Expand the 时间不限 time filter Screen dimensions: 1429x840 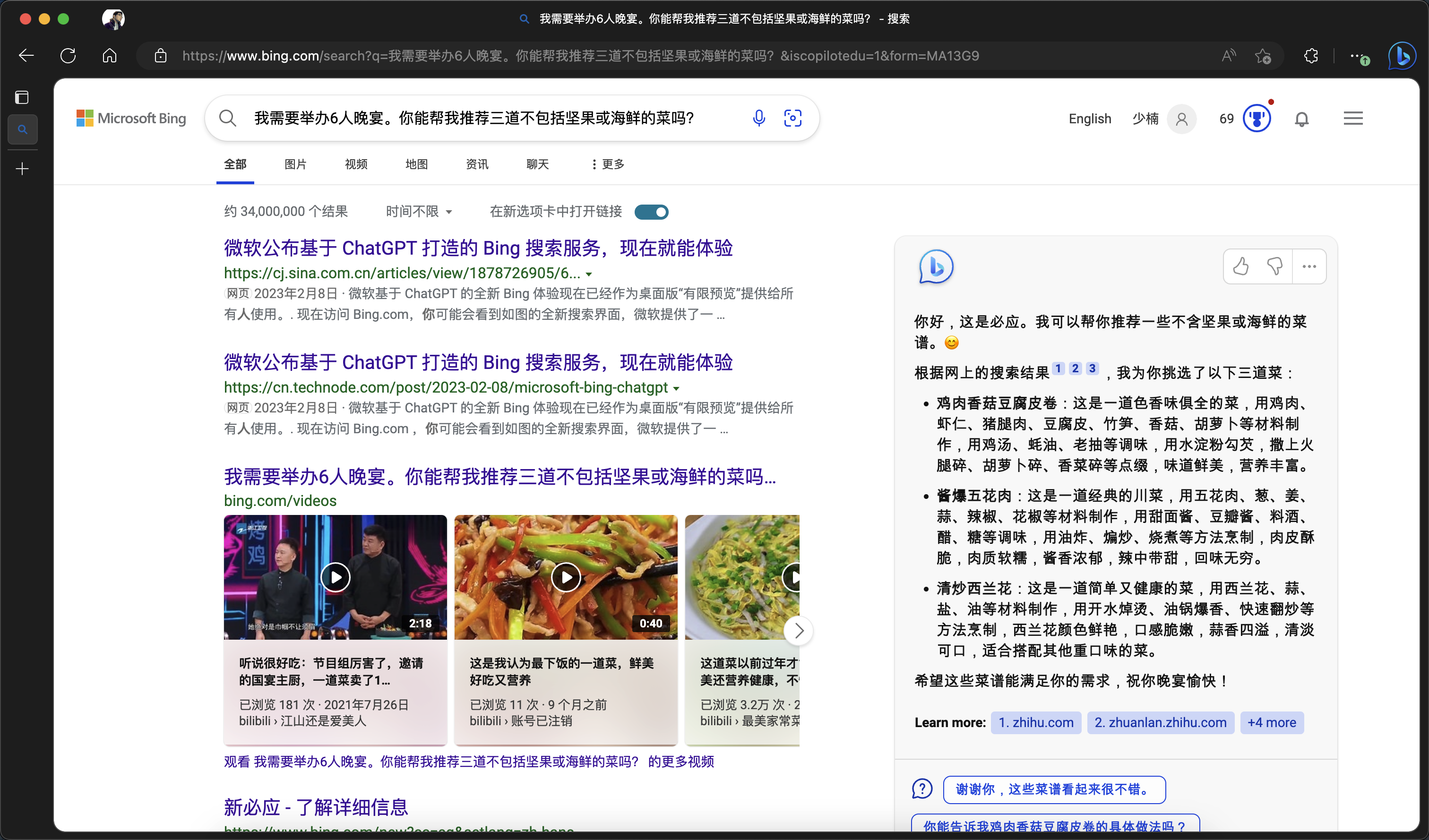click(419, 211)
